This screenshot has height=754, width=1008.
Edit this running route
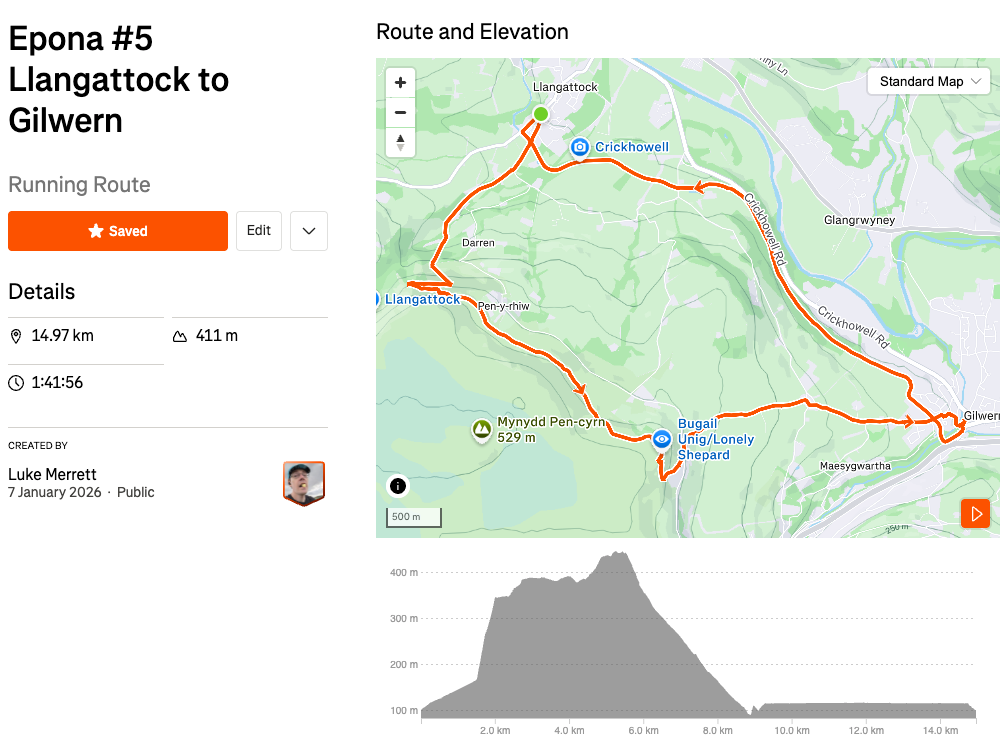[259, 231]
